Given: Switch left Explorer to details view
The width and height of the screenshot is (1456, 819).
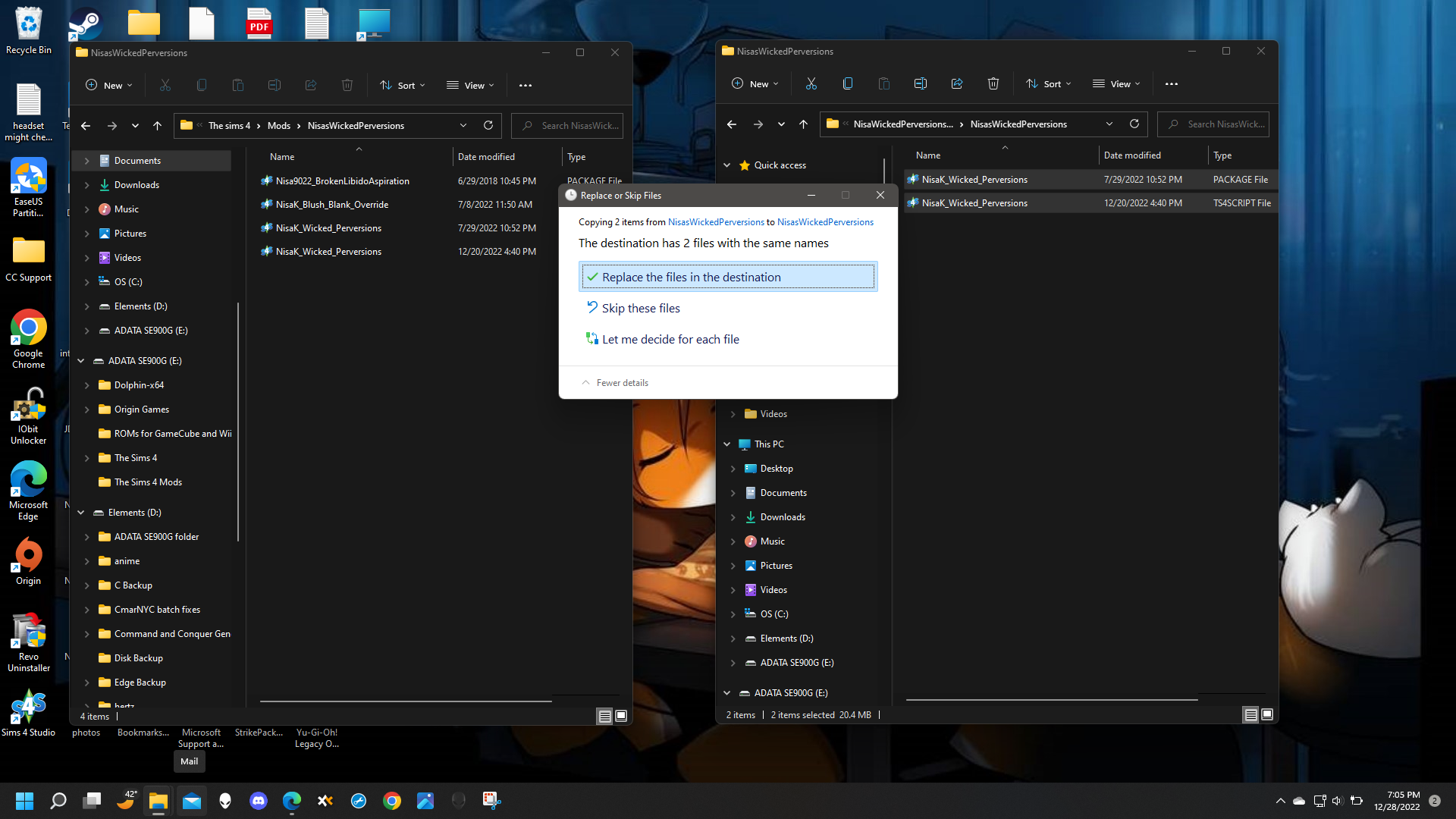Looking at the screenshot, I should click(x=604, y=716).
